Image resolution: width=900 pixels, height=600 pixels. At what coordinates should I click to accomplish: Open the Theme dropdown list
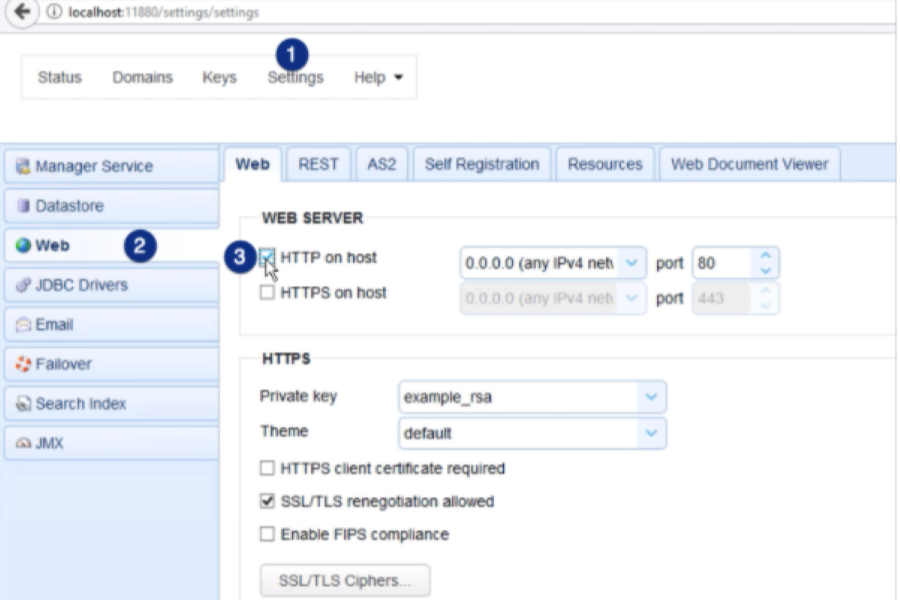651,433
